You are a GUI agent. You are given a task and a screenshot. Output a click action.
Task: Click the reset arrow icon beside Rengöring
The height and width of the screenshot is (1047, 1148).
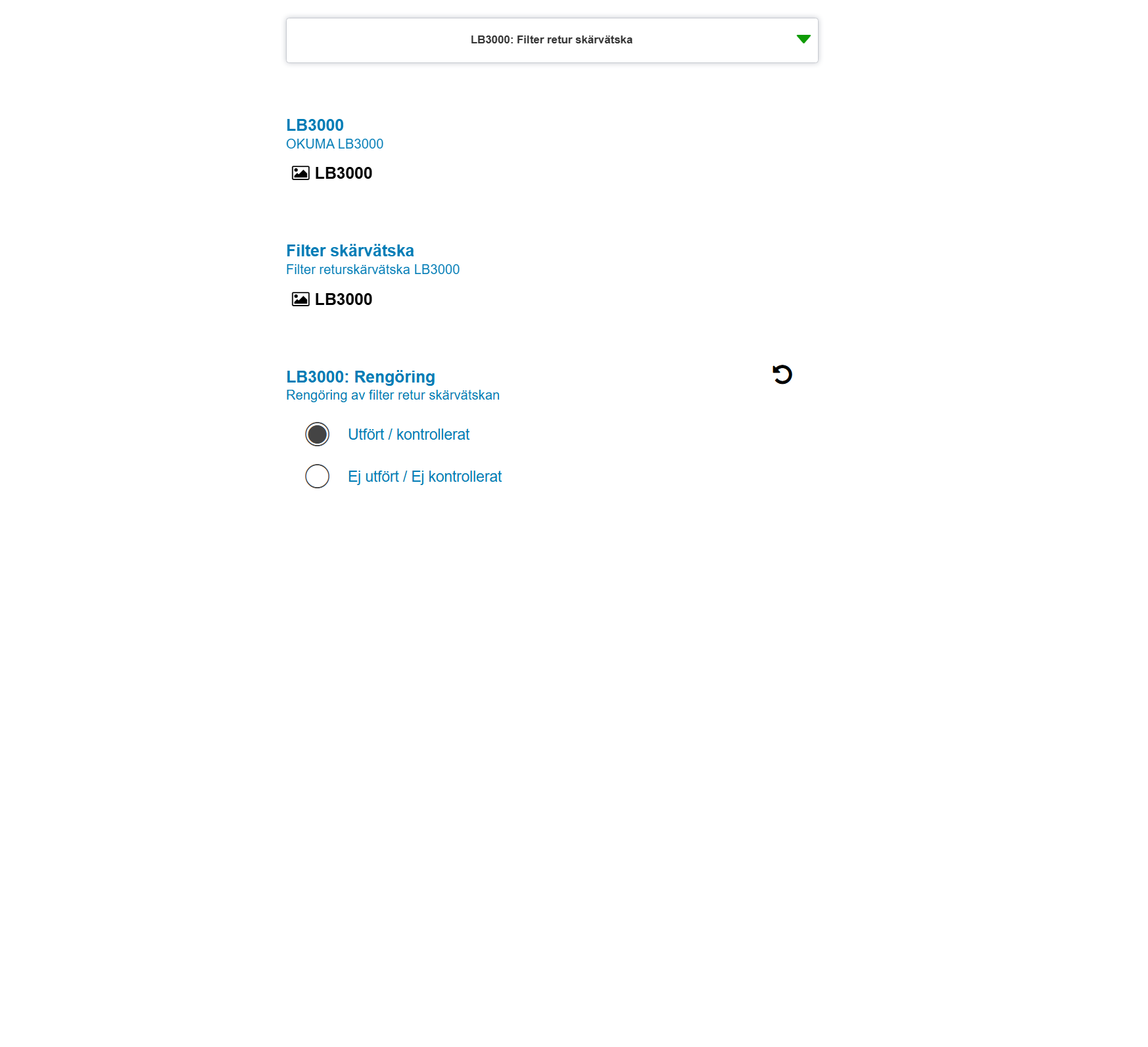[782, 375]
